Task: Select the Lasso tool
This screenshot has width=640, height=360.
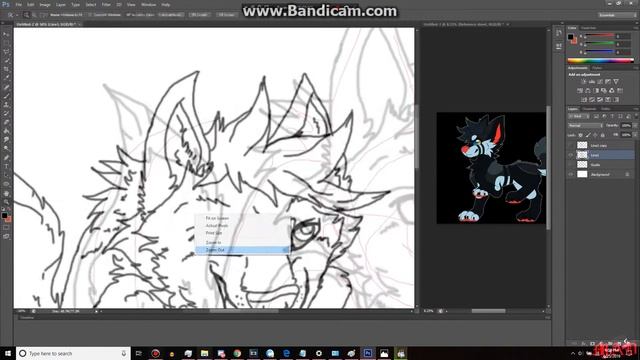Action: 6,52
